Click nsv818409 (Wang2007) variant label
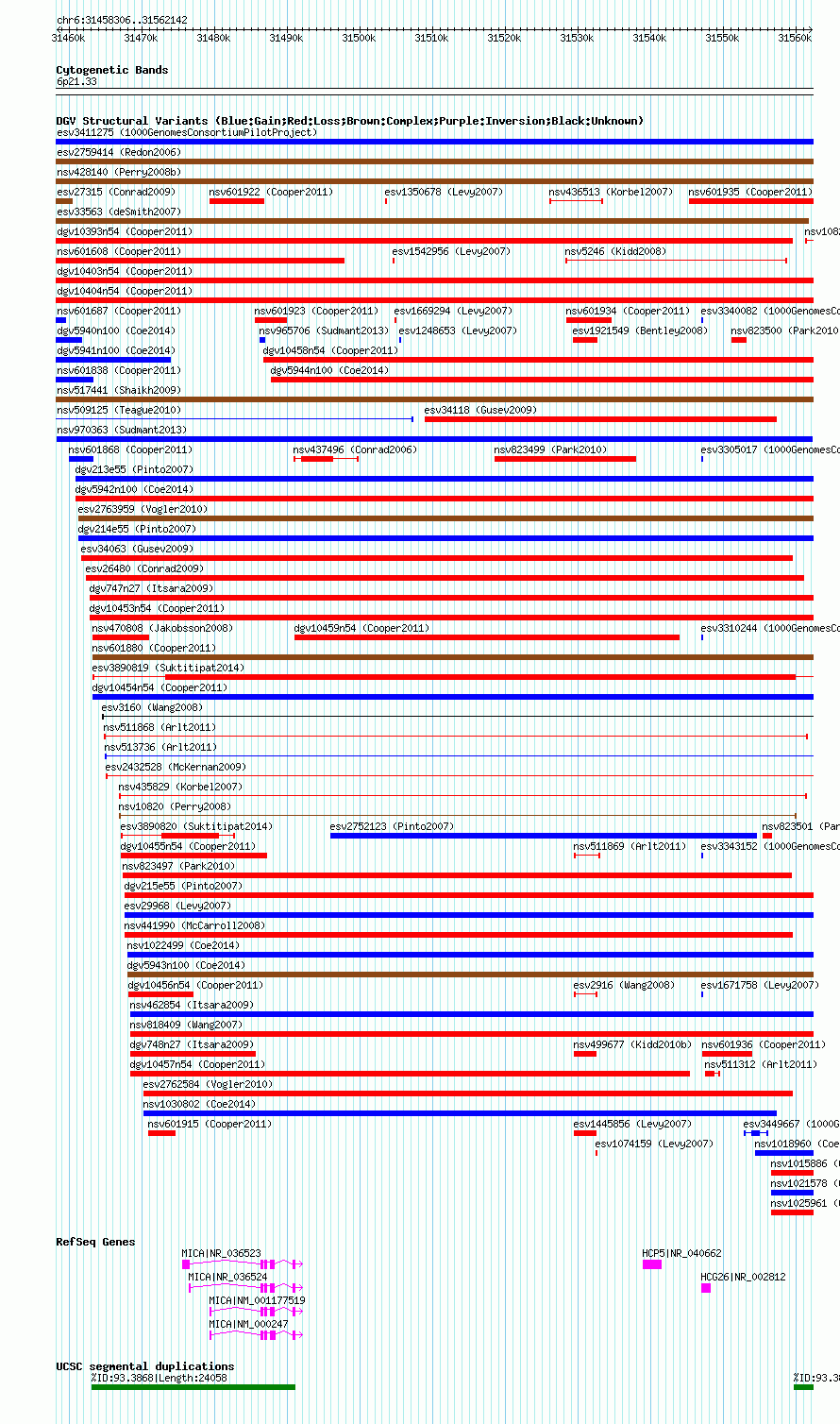 186,1025
